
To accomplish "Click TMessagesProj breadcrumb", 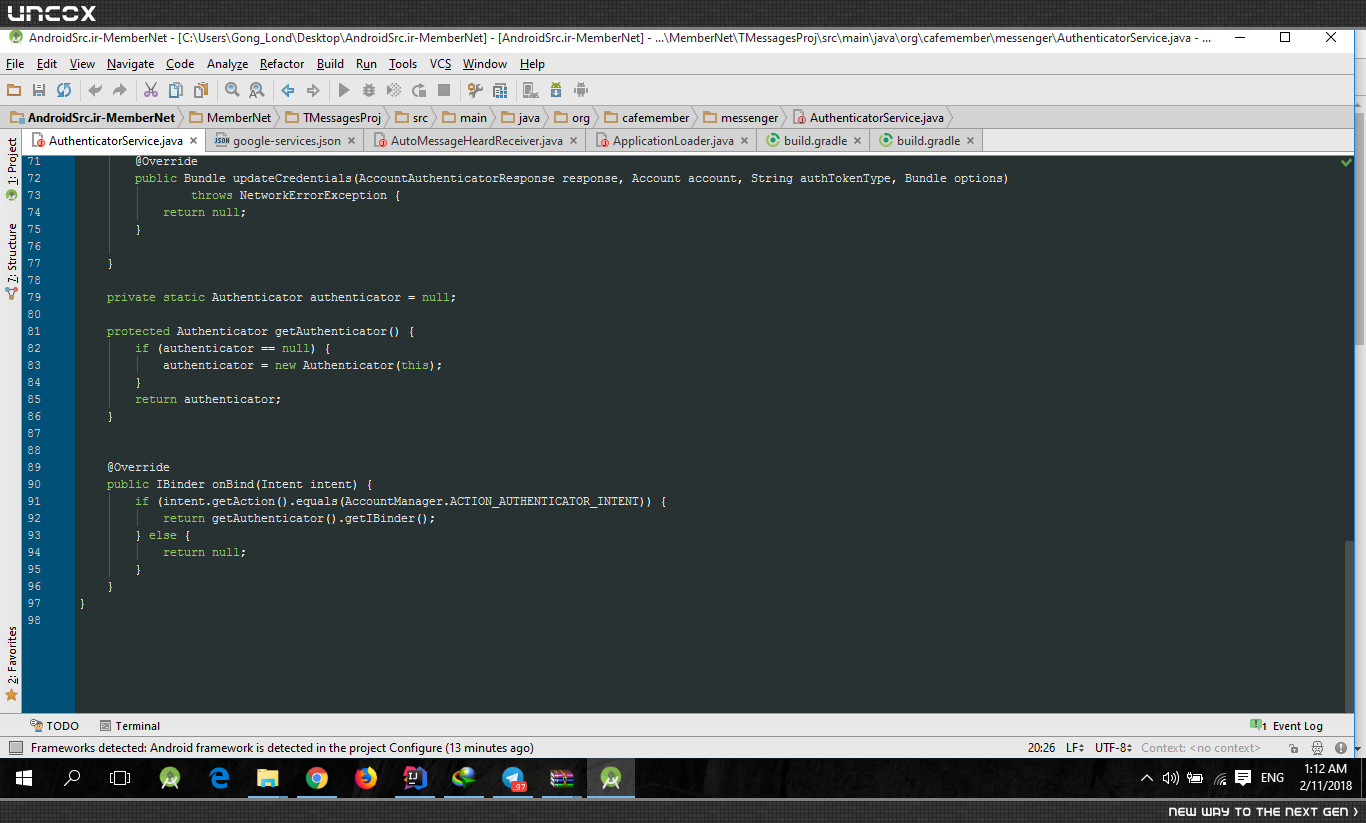I will pos(333,118).
